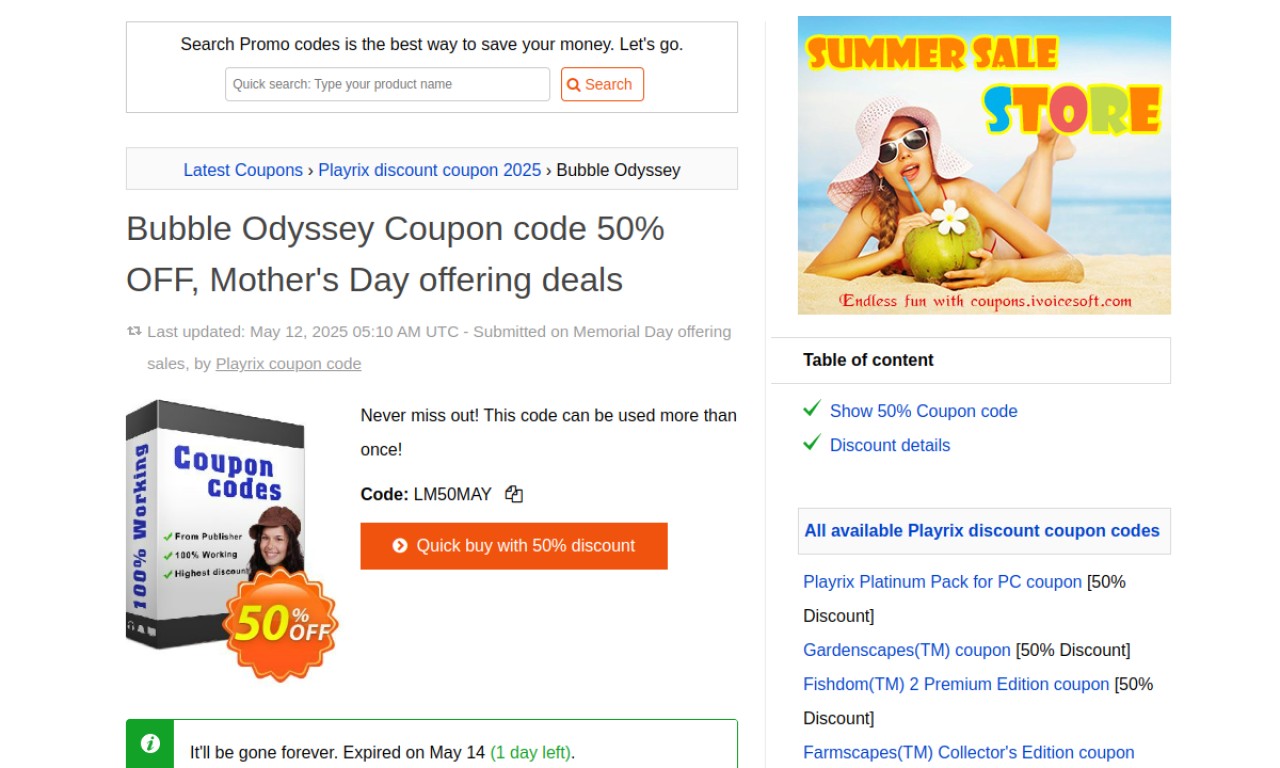
Task: Click the 50% OFF orange badge
Action: 281,624
